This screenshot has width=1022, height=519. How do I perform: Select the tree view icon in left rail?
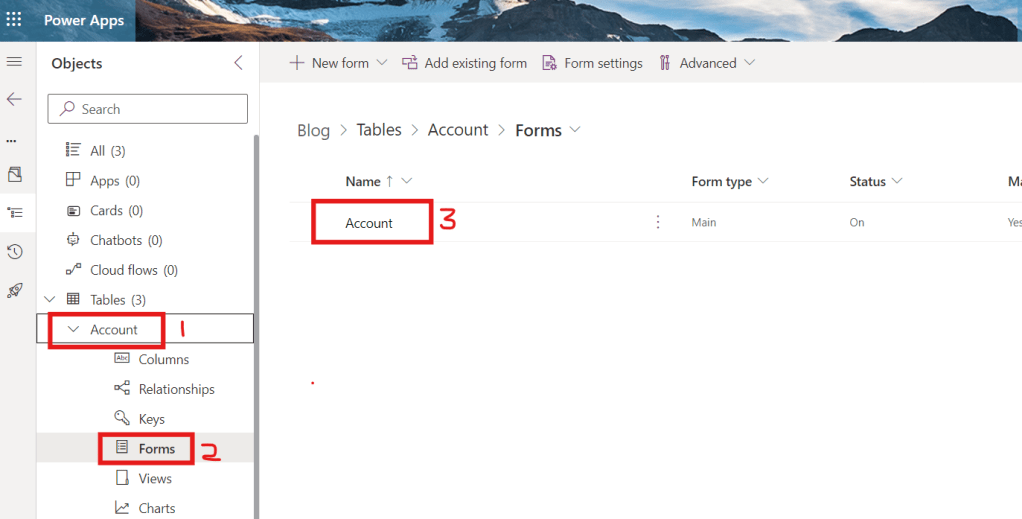(x=14, y=212)
